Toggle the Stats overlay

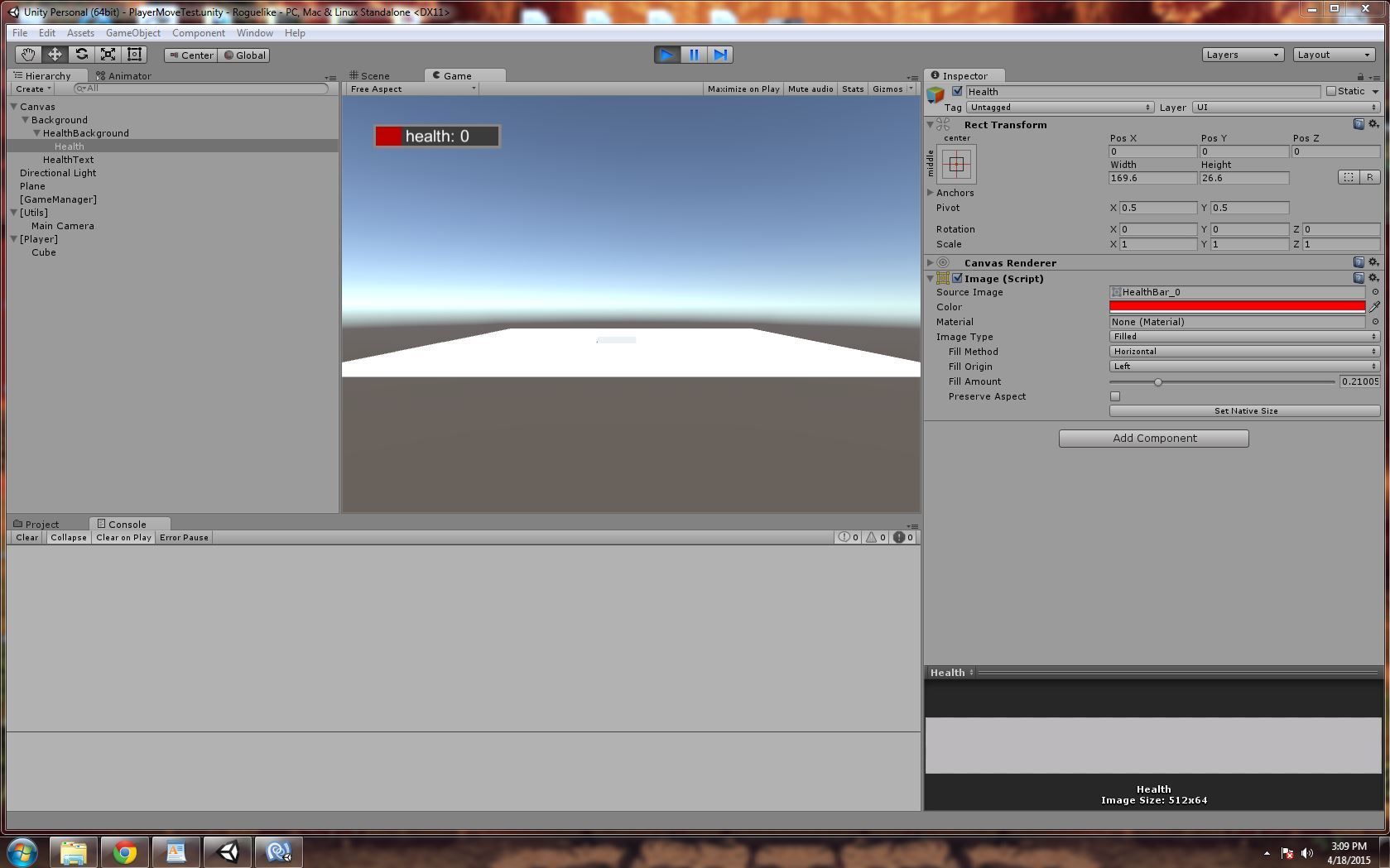tap(853, 89)
